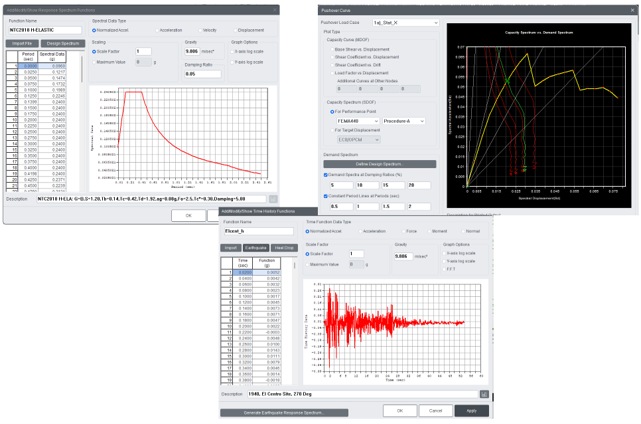Close the Pushover Curve window
Screen dimensions: 641x424
(633, 10)
